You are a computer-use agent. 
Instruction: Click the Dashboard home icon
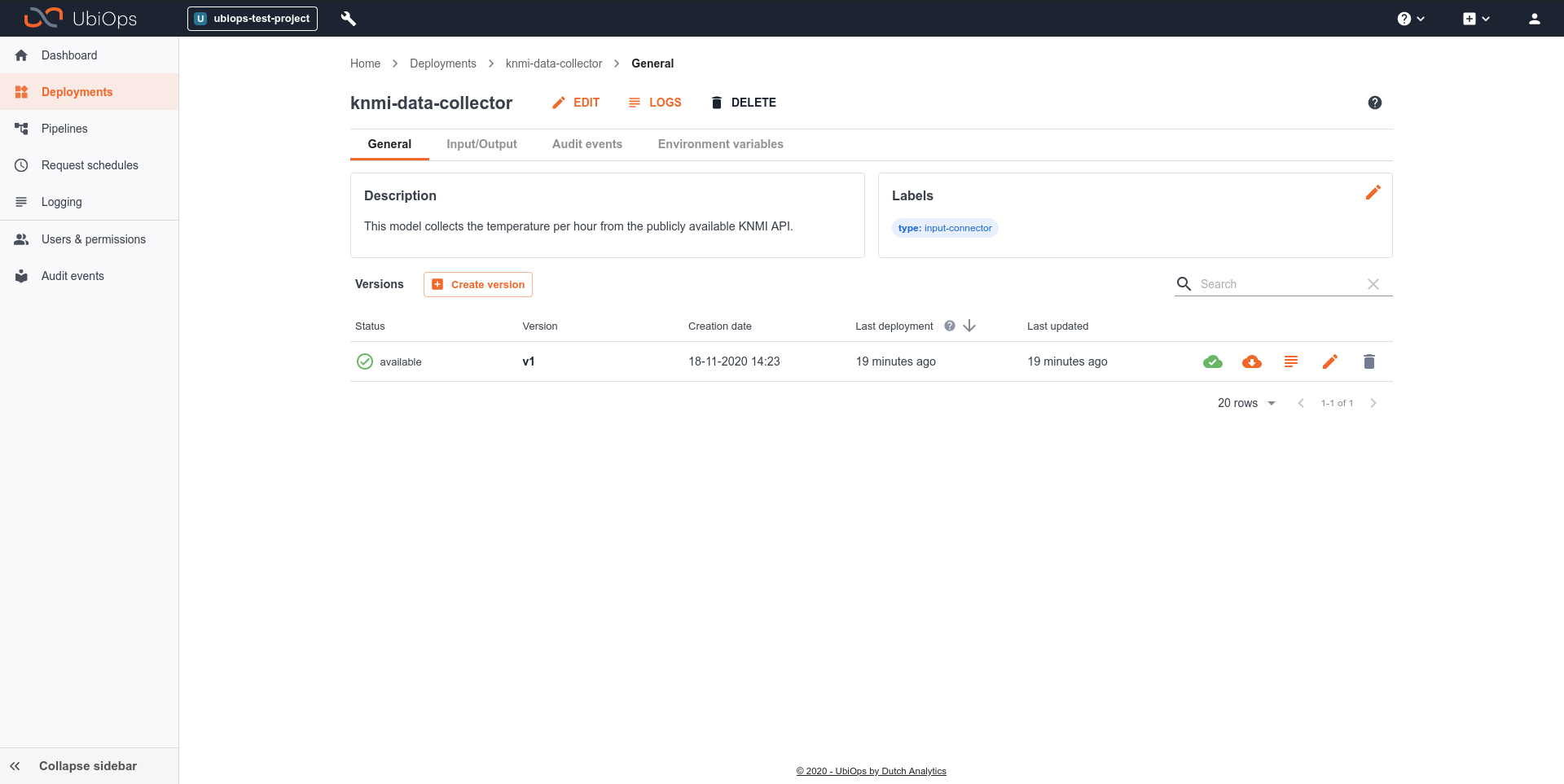[22, 55]
